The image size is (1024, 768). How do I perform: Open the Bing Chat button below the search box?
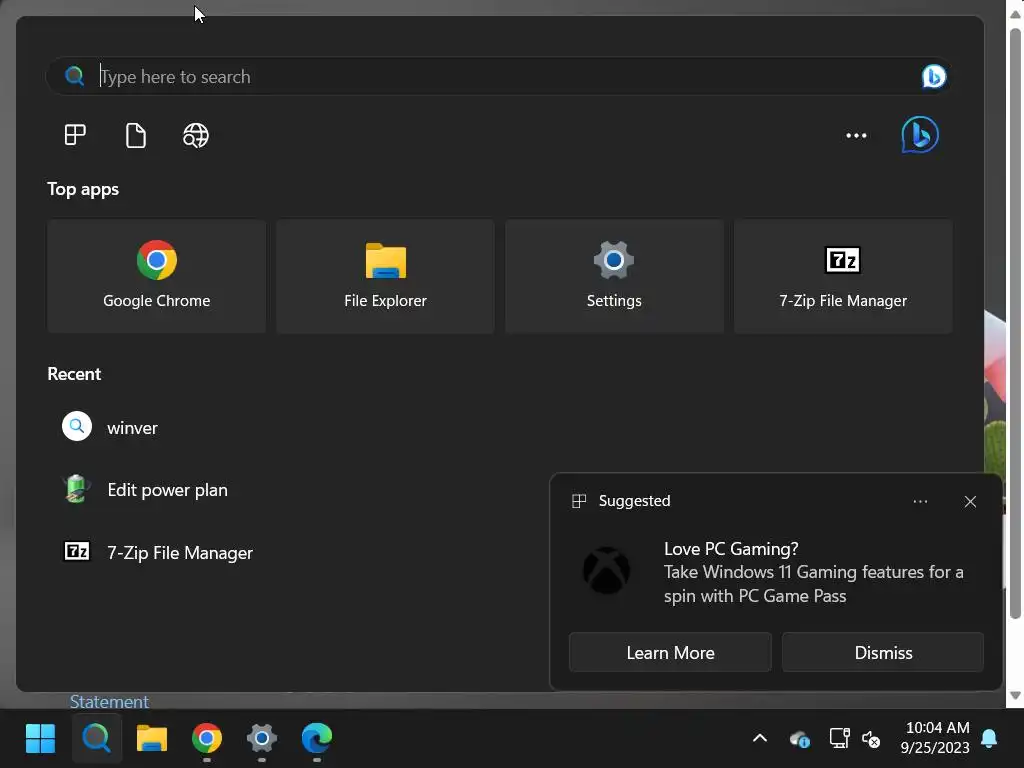(x=920, y=135)
